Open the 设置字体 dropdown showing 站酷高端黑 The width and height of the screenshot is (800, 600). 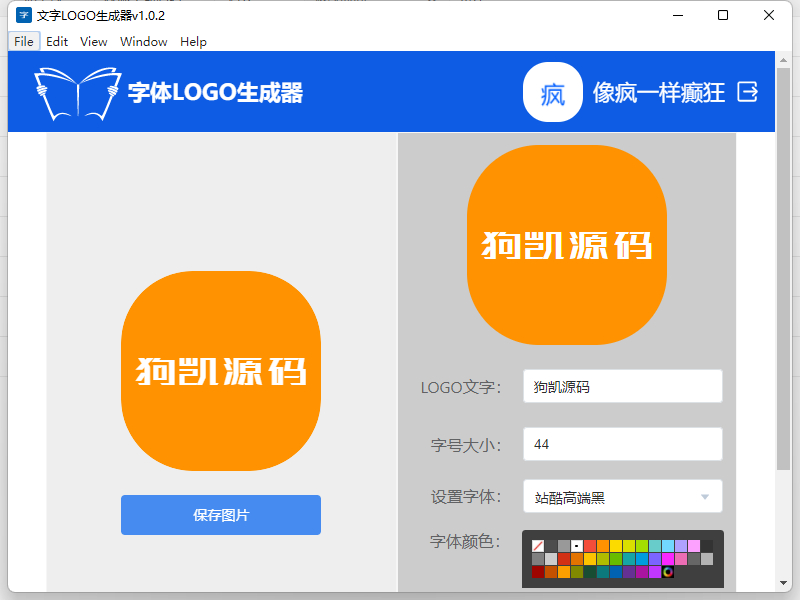coord(622,496)
